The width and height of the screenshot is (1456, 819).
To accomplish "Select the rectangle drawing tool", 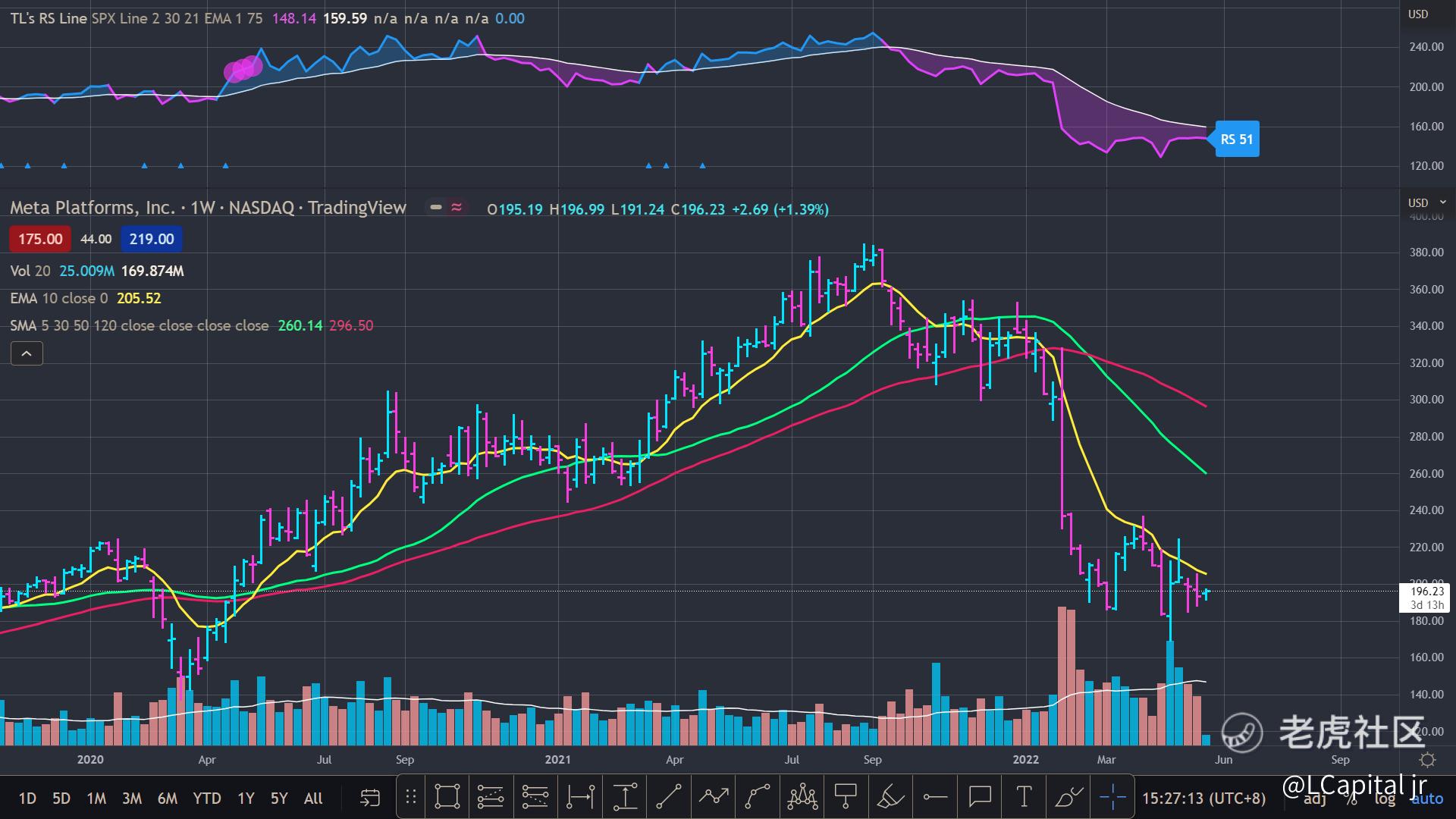I will [x=447, y=797].
